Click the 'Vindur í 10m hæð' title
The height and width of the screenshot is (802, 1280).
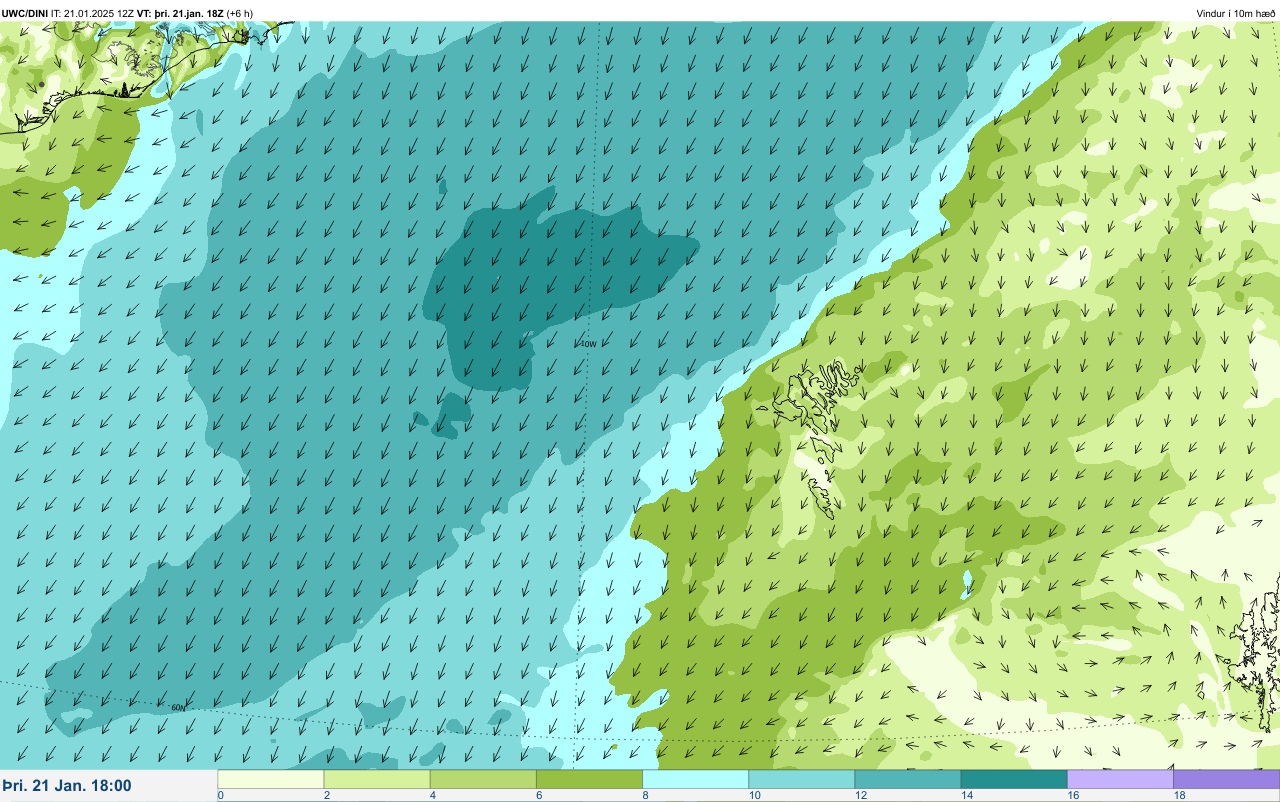(x=1235, y=13)
